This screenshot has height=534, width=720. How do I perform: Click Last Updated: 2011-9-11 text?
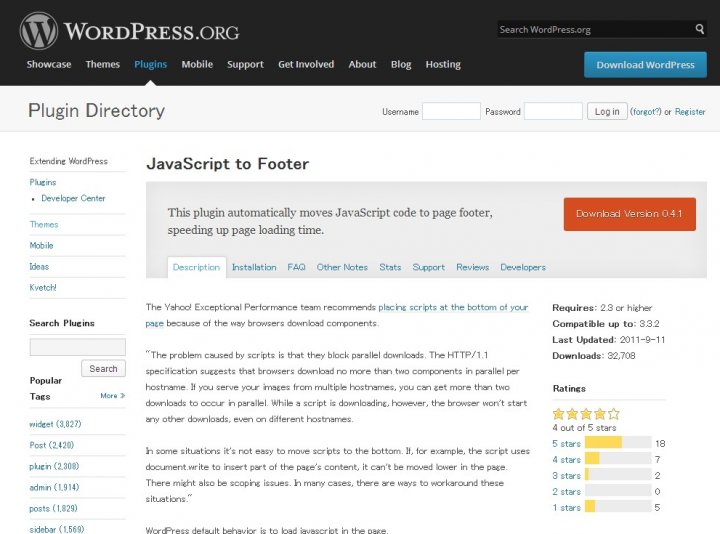tap(608, 340)
